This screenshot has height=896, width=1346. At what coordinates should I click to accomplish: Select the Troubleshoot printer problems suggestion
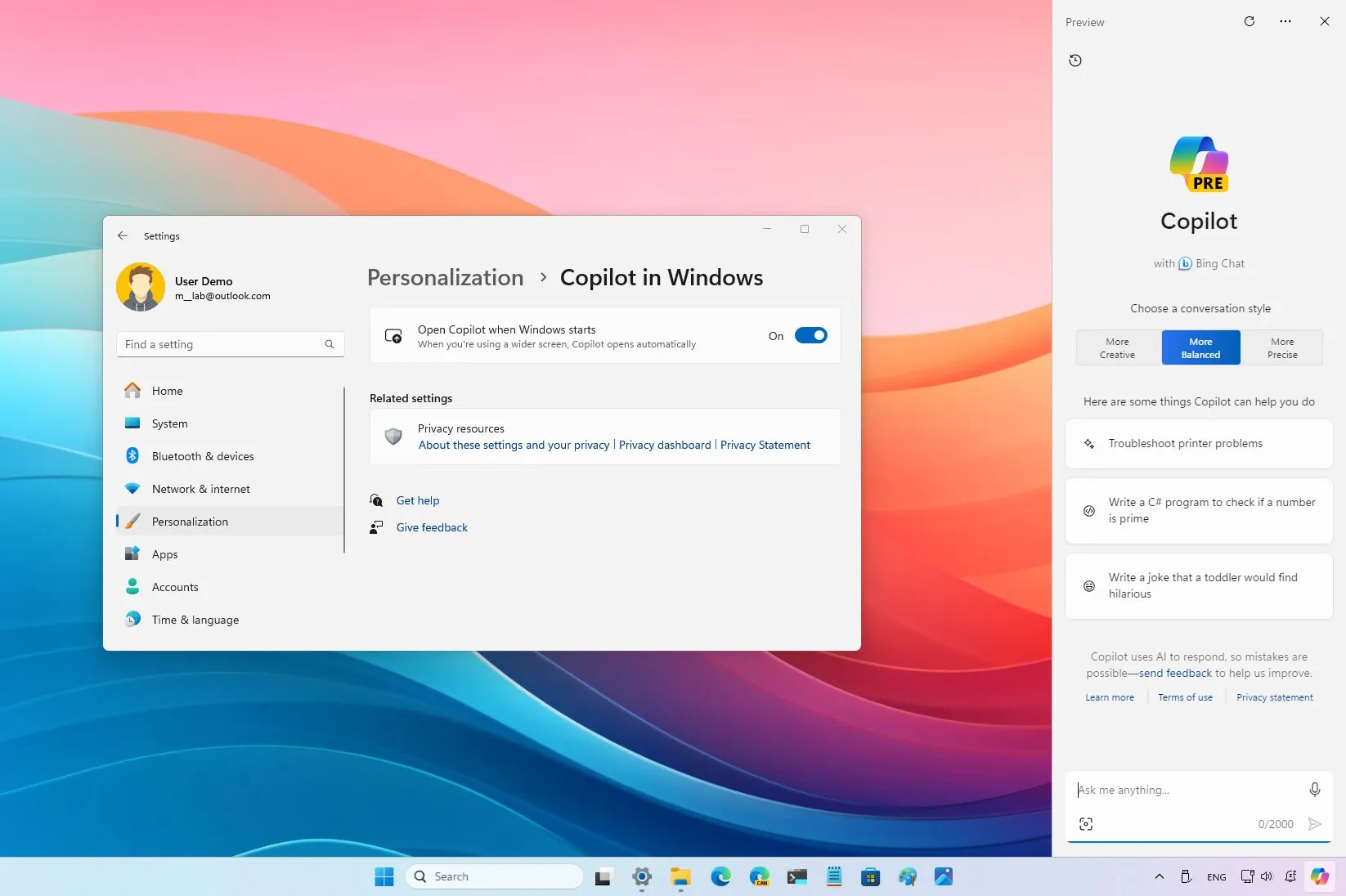pos(1198,443)
